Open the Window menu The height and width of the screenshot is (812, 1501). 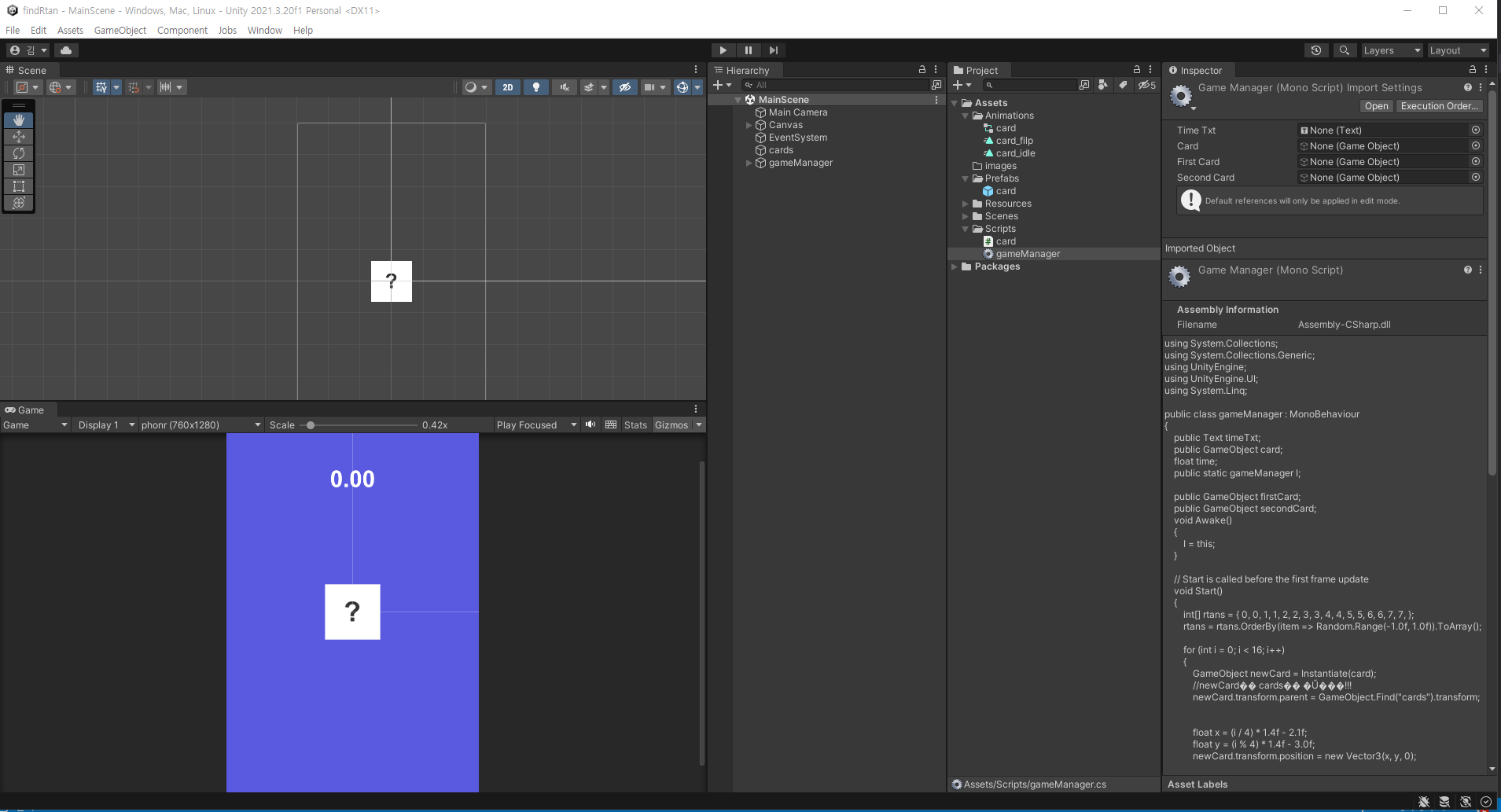click(265, 31)
